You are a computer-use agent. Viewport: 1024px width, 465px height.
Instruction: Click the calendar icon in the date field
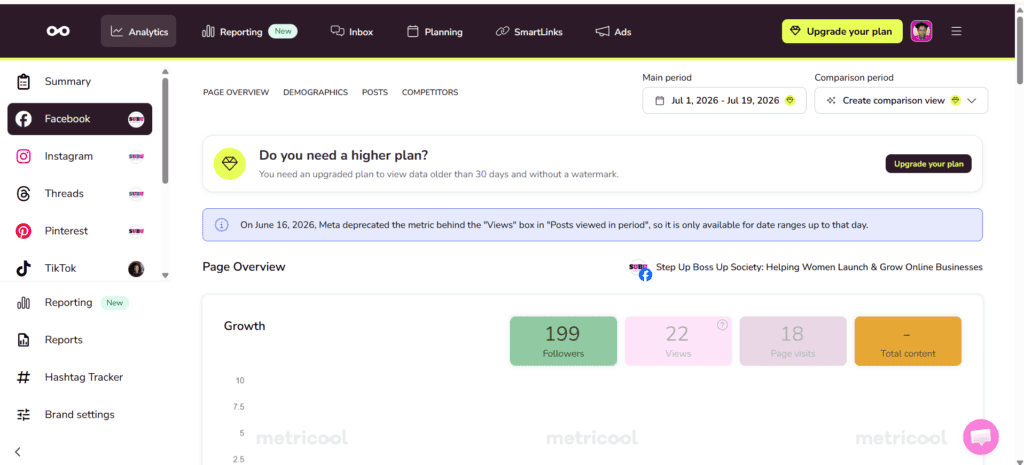tap(660, 101)
